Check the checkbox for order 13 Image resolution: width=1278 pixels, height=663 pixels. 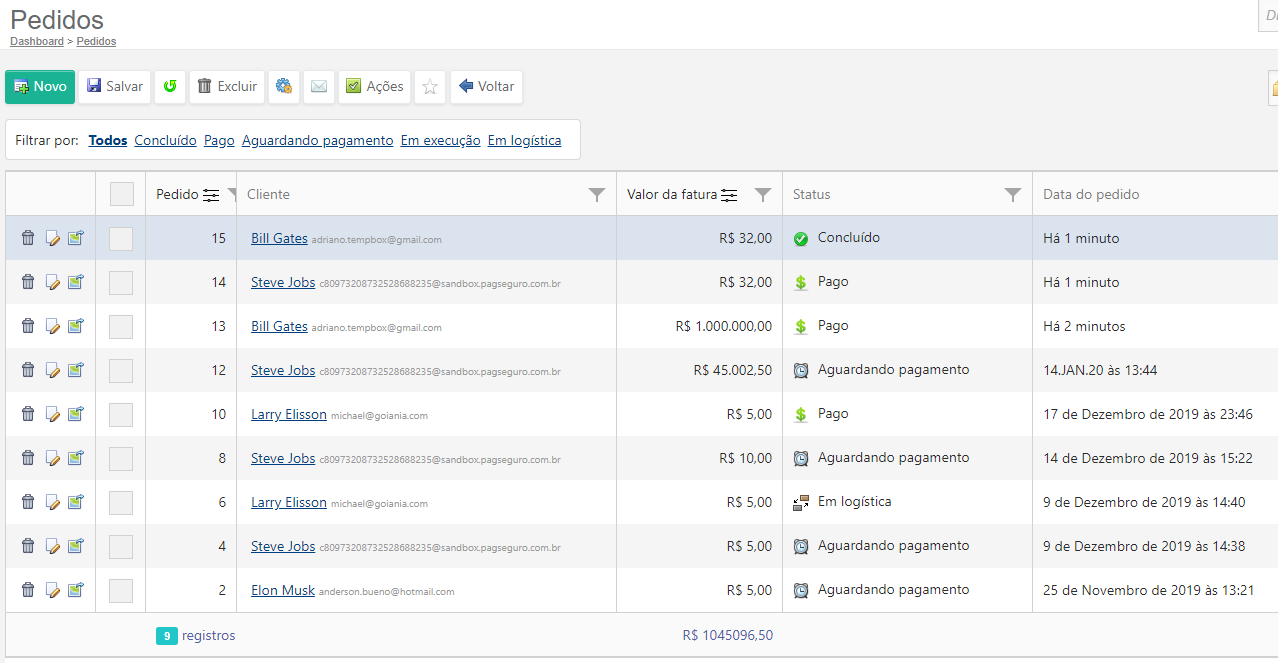pos(121,326)
